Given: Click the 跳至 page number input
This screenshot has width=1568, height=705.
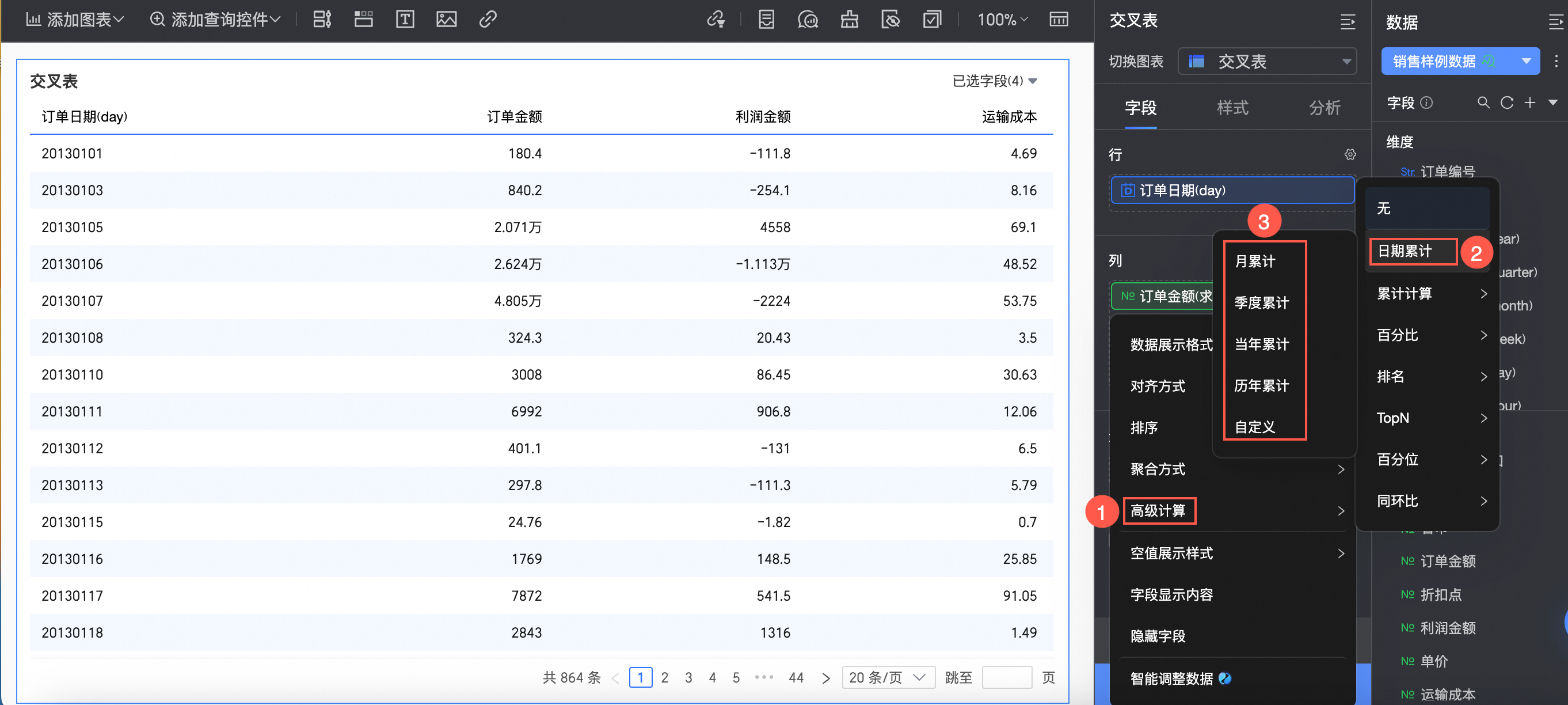Looking at the screenshot, I should click(1006, 677).
